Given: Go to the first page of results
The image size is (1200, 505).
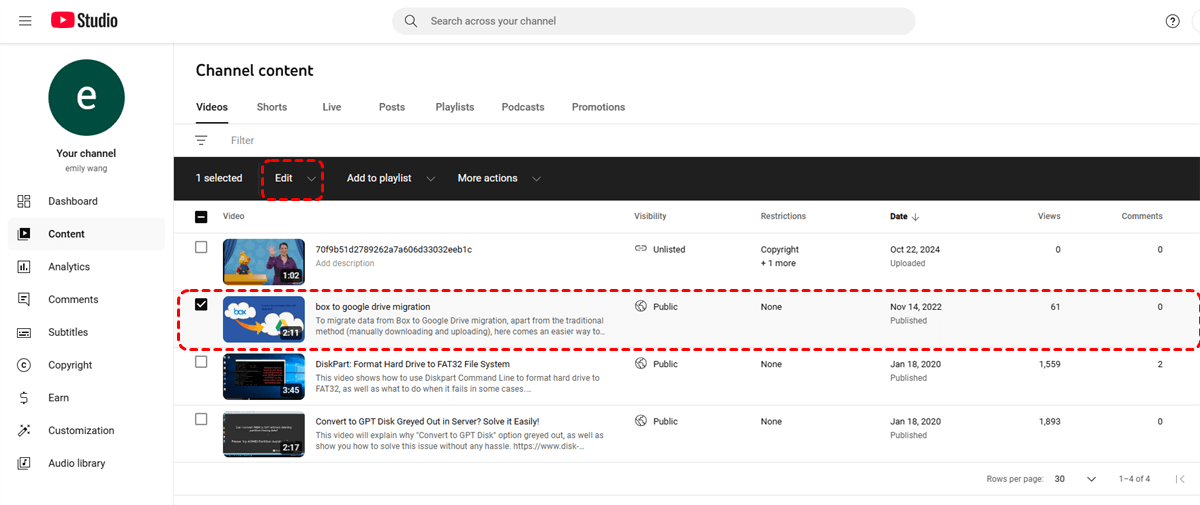Looking at the screenshot, I should [x=1181, y=479].
